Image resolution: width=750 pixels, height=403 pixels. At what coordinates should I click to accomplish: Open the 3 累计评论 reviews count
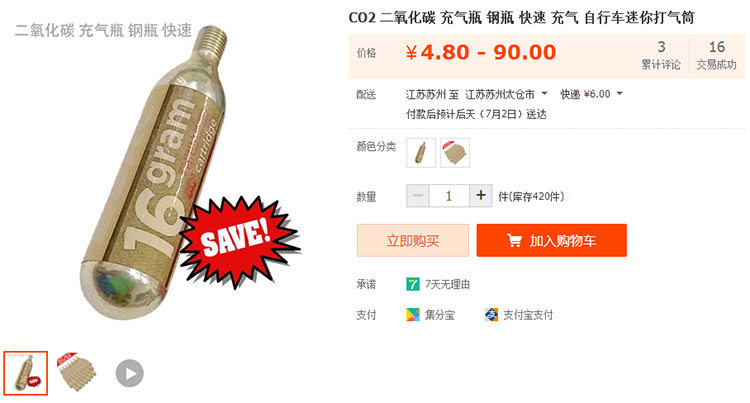point(661,55)
